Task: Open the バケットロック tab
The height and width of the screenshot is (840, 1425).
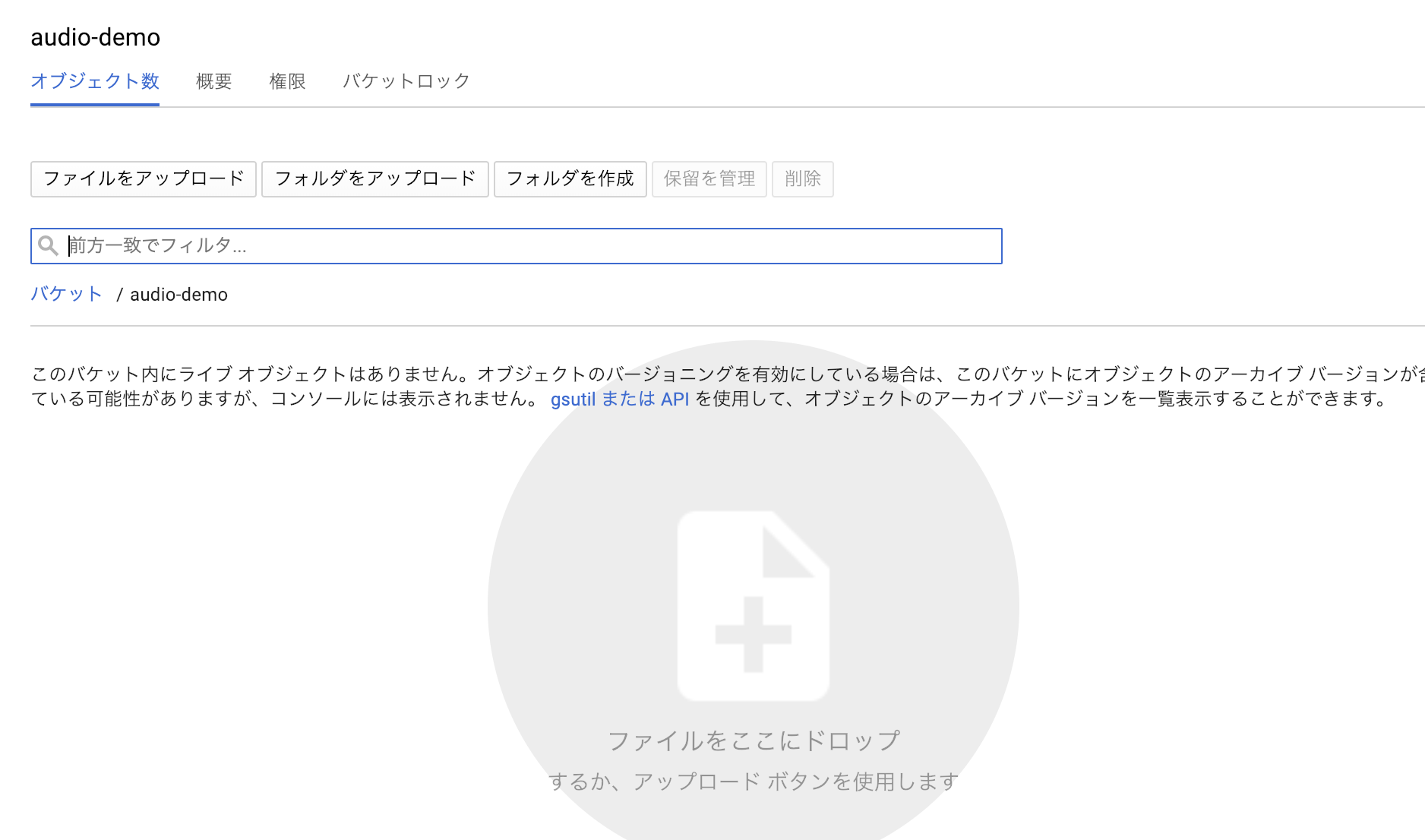Action: (406, 81)
